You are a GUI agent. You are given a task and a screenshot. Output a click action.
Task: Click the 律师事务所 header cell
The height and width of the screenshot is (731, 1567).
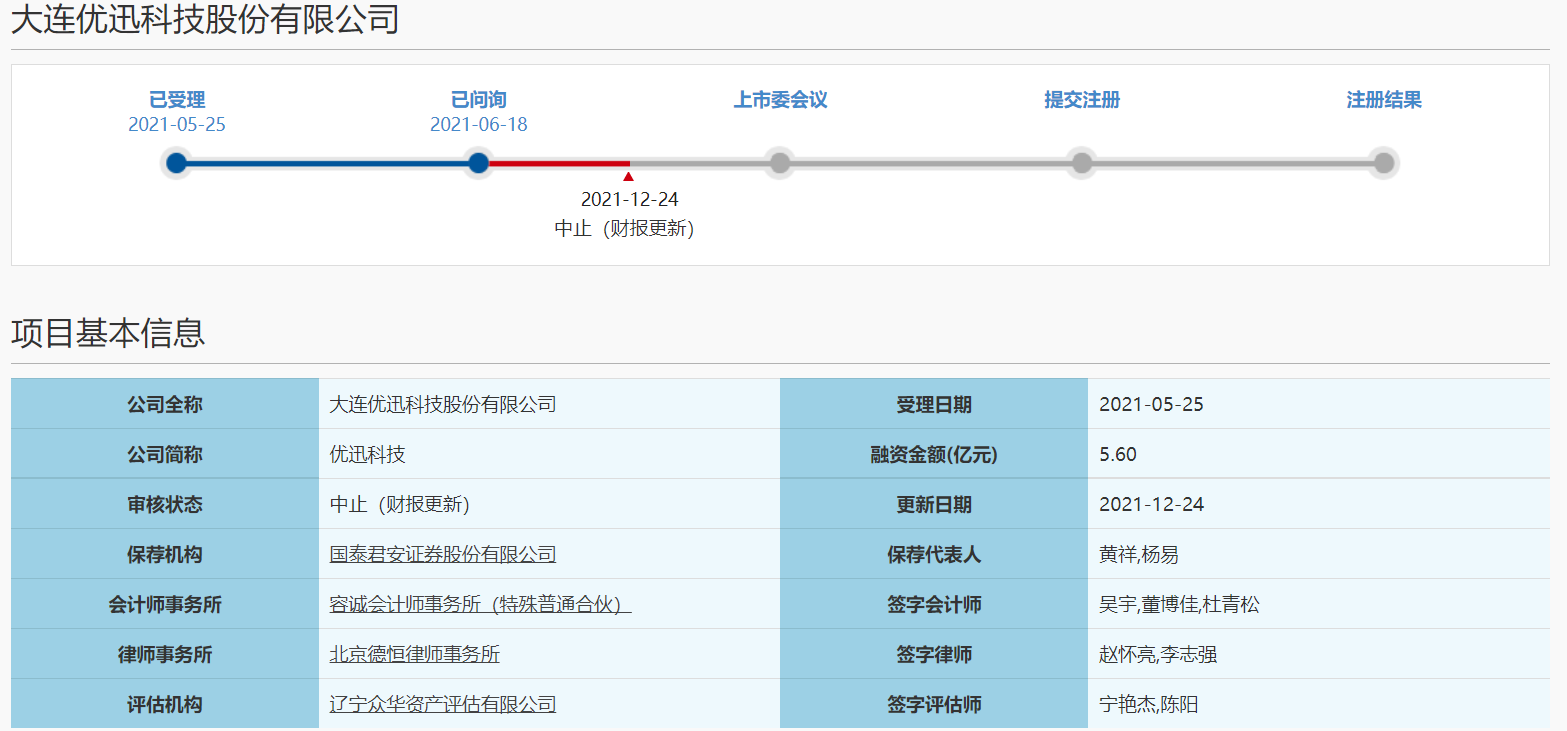point(165,654)
